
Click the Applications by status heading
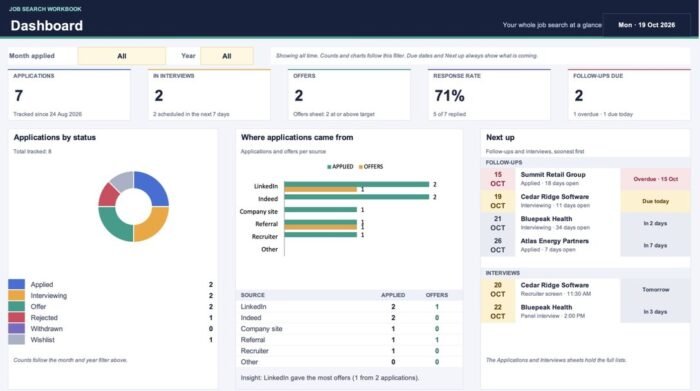click(54, 137)
